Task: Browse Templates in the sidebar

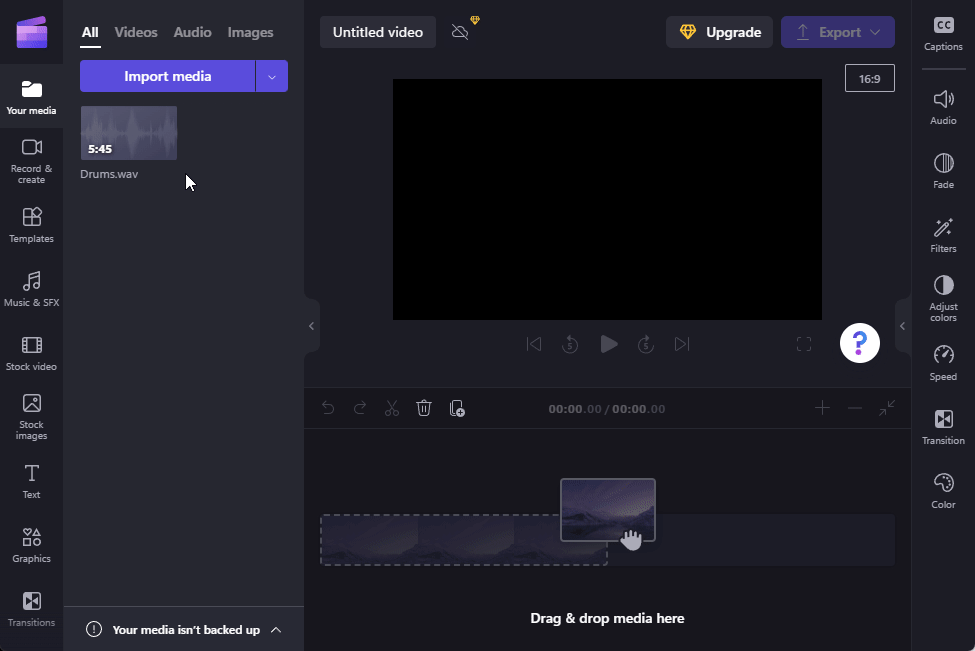Action: 31,224
